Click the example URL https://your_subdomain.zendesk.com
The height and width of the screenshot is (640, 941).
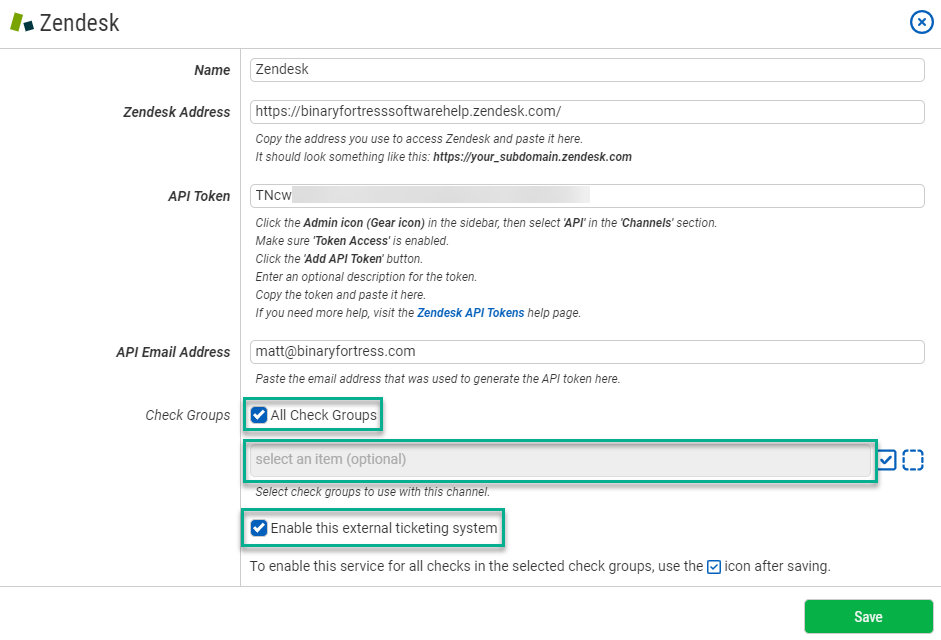[x=532, y=157]
